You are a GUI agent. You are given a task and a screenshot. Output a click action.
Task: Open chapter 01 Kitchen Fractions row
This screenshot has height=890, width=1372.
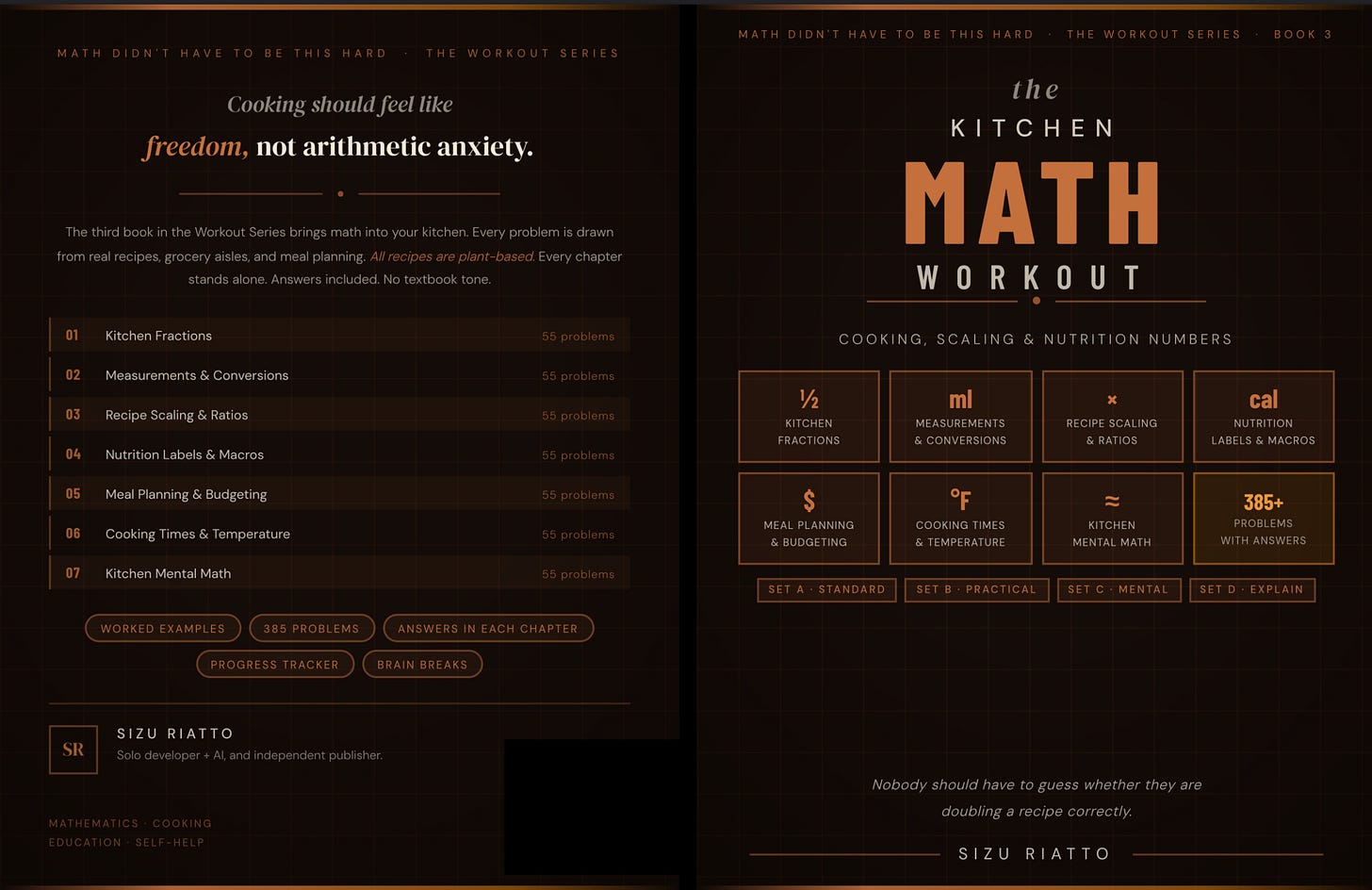point(339,336)
